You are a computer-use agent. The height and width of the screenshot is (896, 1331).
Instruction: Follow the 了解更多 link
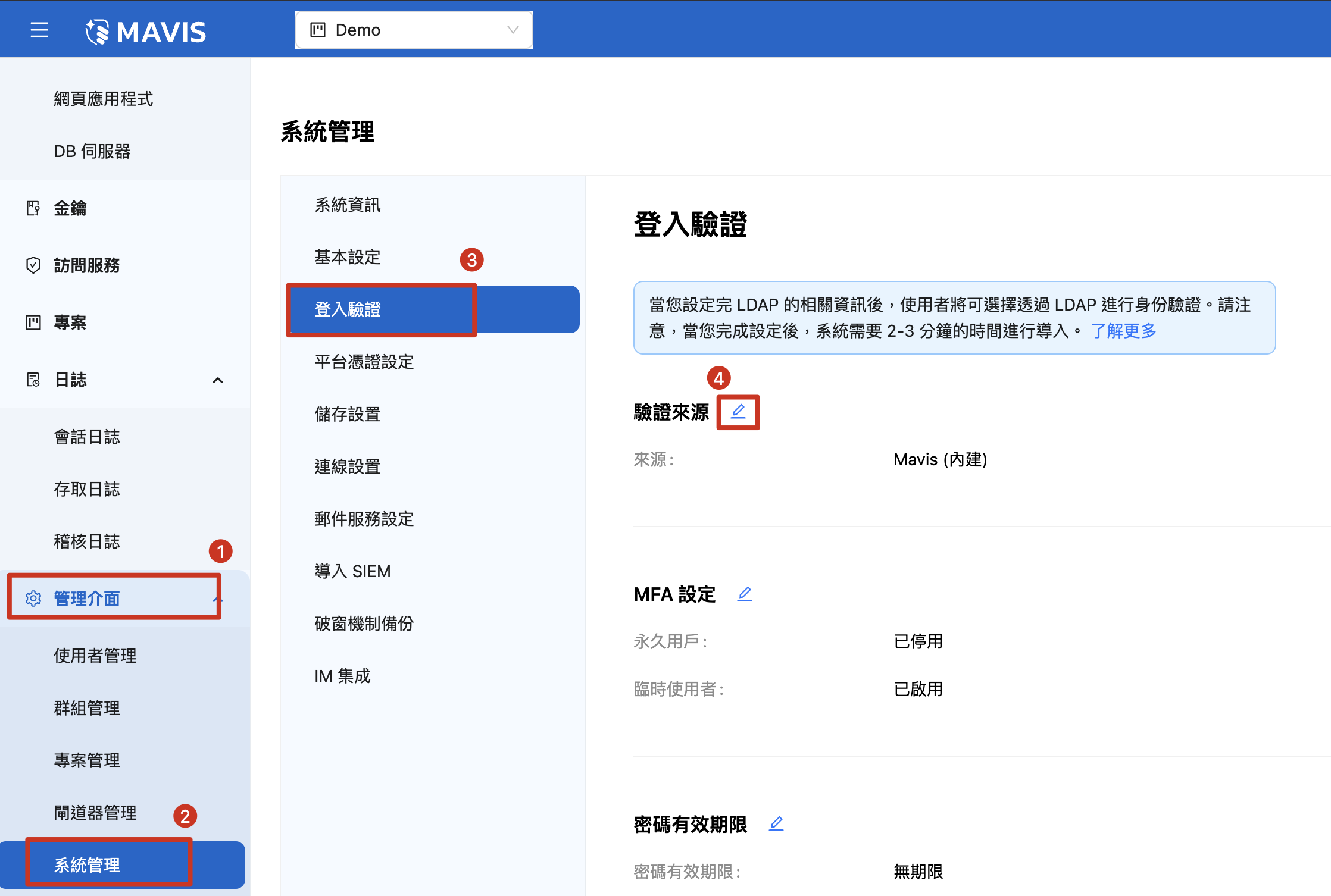(x=1123, y=331)
